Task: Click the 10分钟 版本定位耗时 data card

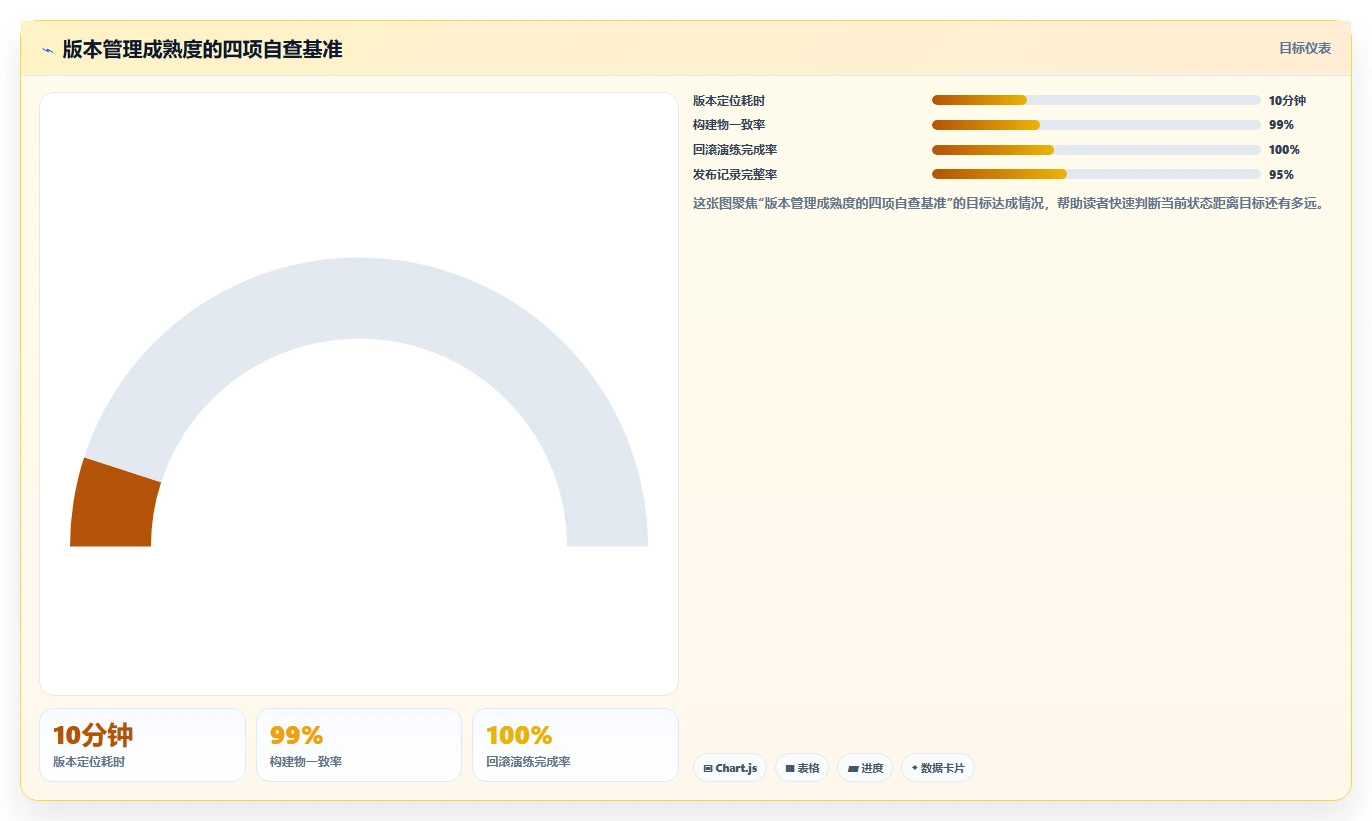Action: (142, 745)
